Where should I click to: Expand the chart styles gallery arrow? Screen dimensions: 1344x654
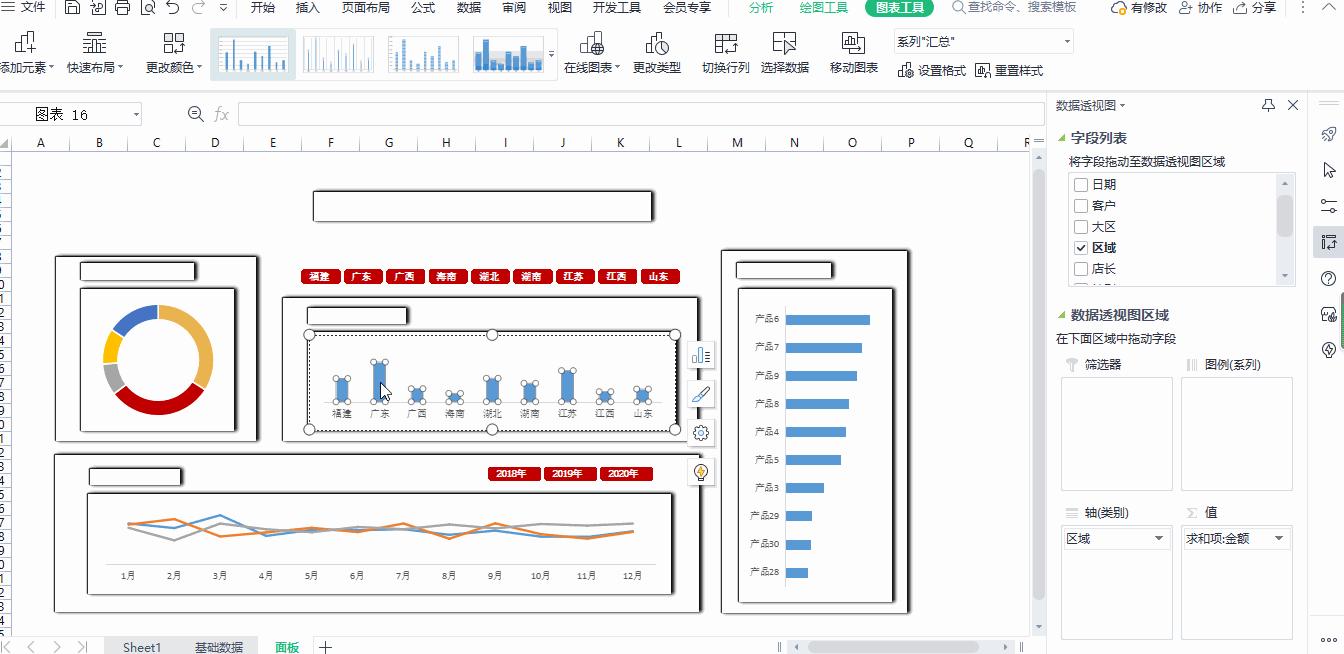pos(551,54)
